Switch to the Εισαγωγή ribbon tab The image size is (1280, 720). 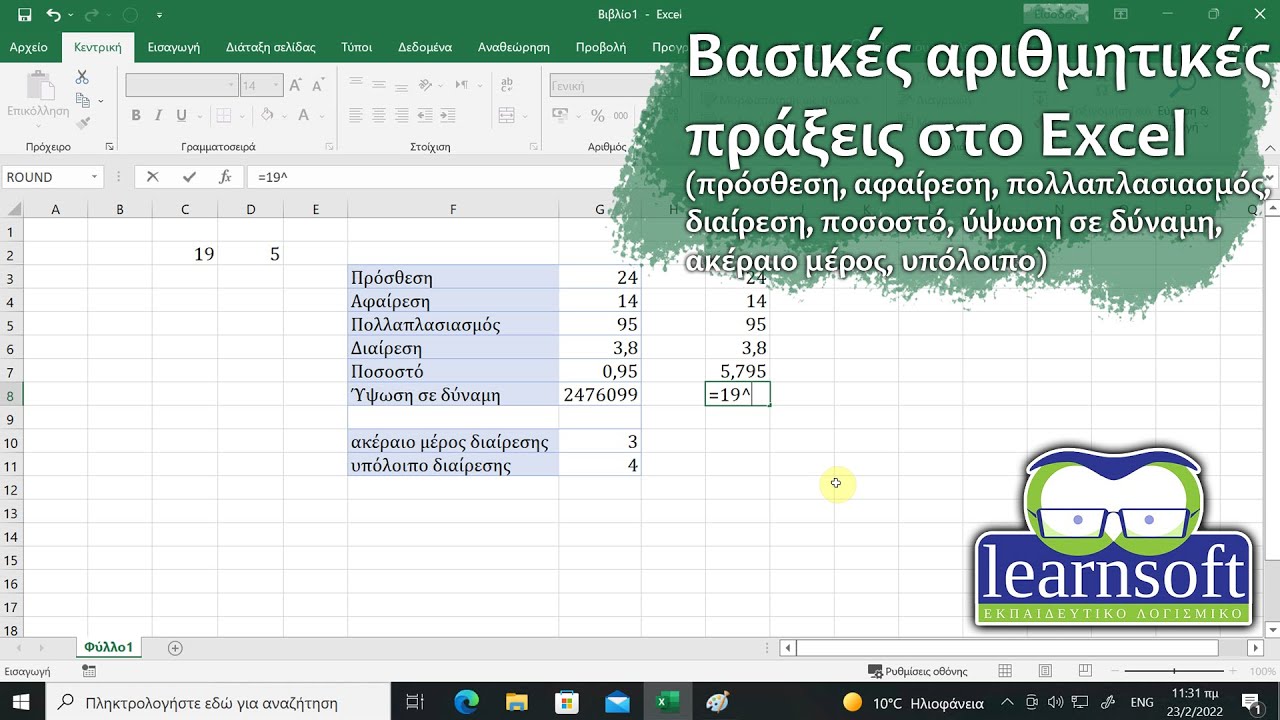coord(174,47)
